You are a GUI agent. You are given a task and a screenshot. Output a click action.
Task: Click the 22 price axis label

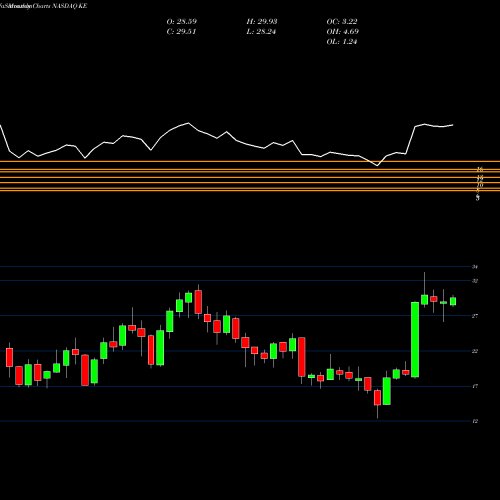(x=475, y=351)
